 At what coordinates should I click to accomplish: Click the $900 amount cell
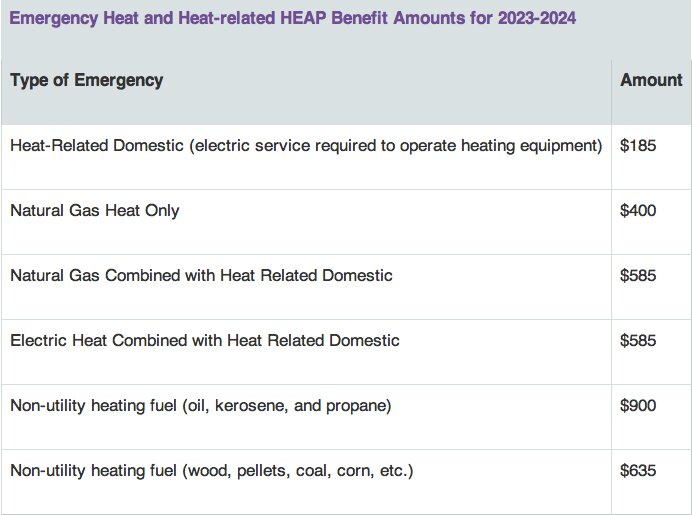[x=638, y=405]
